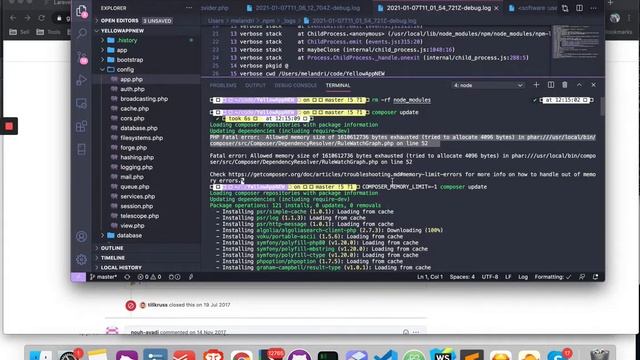This screenshot has height=360, width=640.
Task: Click Synchronize Changes icon in status bar
Action: tap(127, 277)
